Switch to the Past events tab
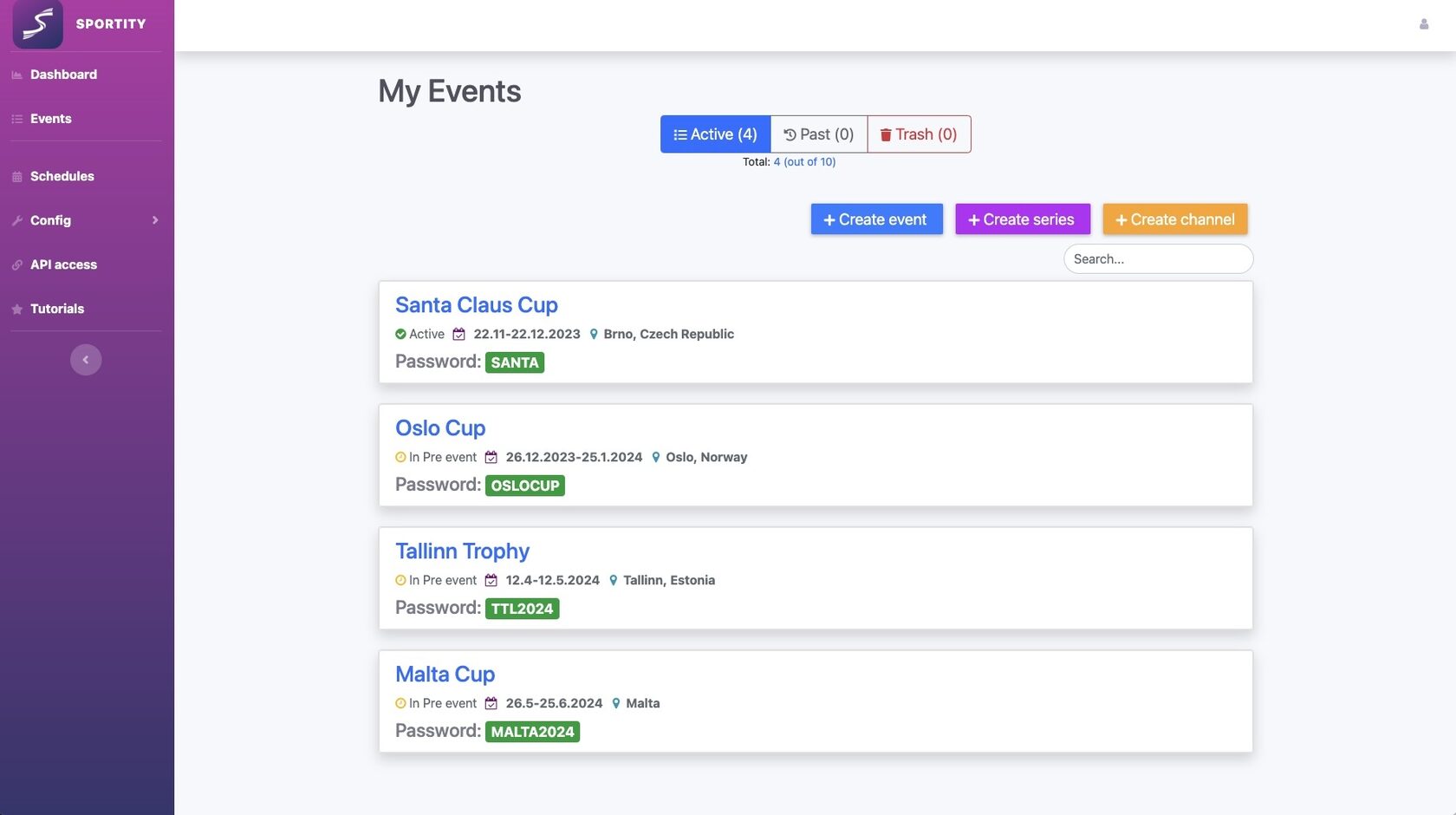The width and height of the screenshot is (1456, 815). tap(817, 134)
